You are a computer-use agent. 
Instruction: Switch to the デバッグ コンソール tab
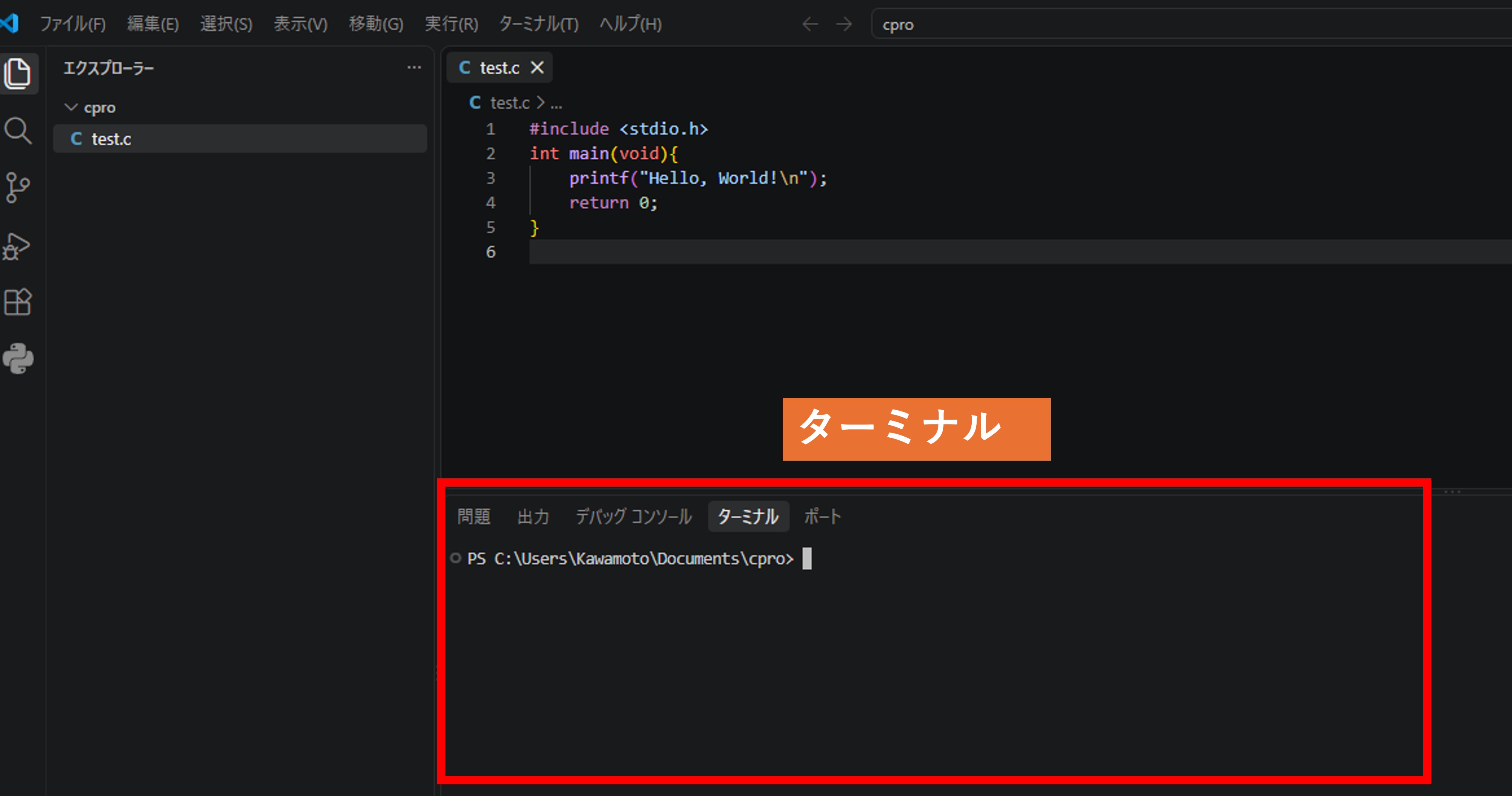633,516
